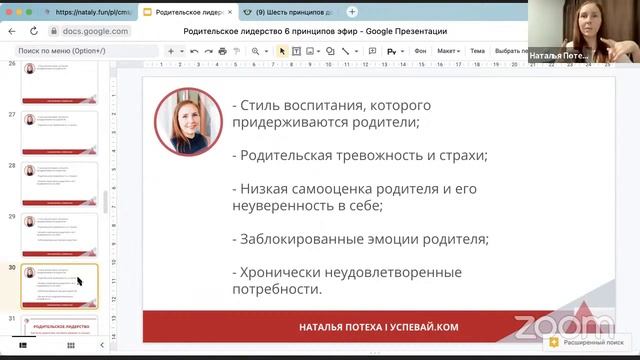Viewport: 640px width, 360px height.
Task: Close the Родительское лидерство tab
Action: click(x=230, y=12)
